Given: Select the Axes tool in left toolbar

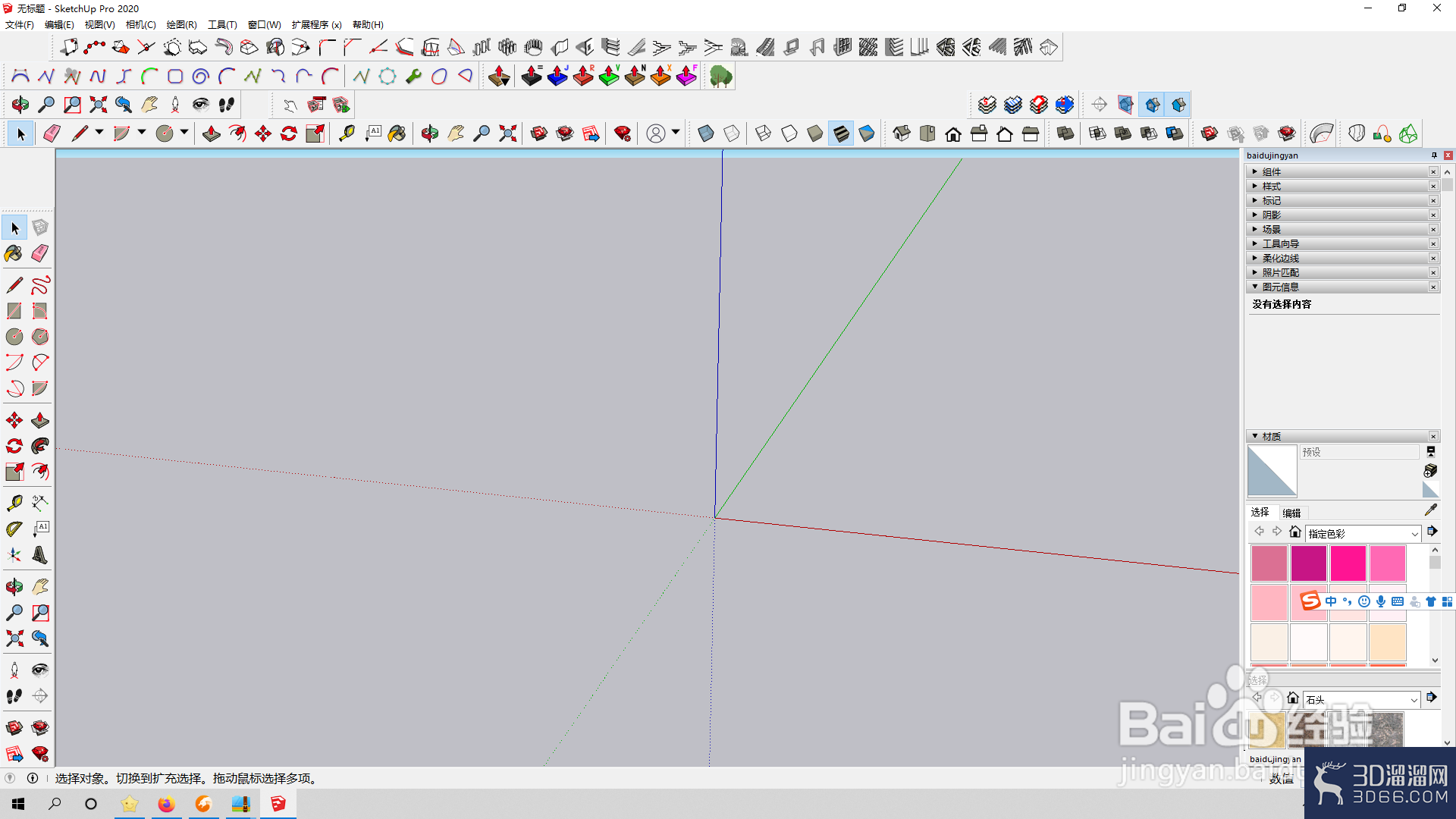Looking at the screenshot, I should coord(14,554).
